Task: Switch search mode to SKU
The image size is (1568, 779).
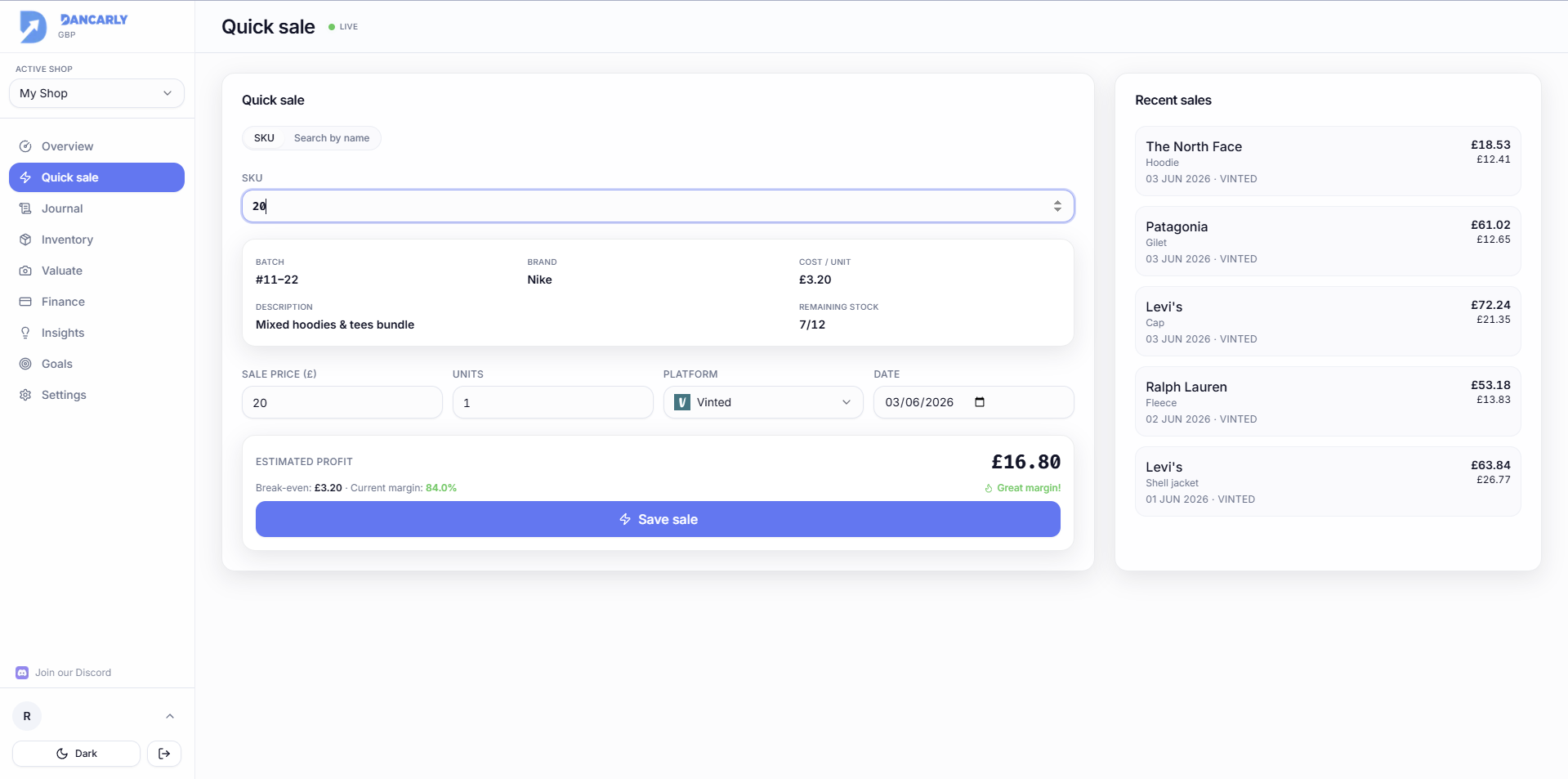Action: (x=264, y=138)
